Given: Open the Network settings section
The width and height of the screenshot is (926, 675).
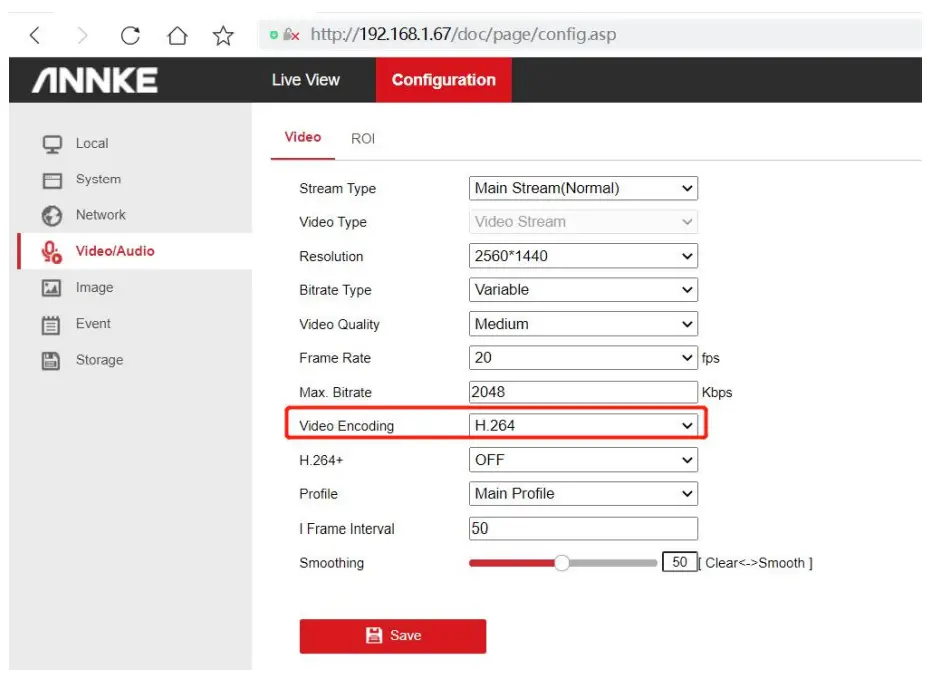Looking at the screenshot, I should [100, 215].
